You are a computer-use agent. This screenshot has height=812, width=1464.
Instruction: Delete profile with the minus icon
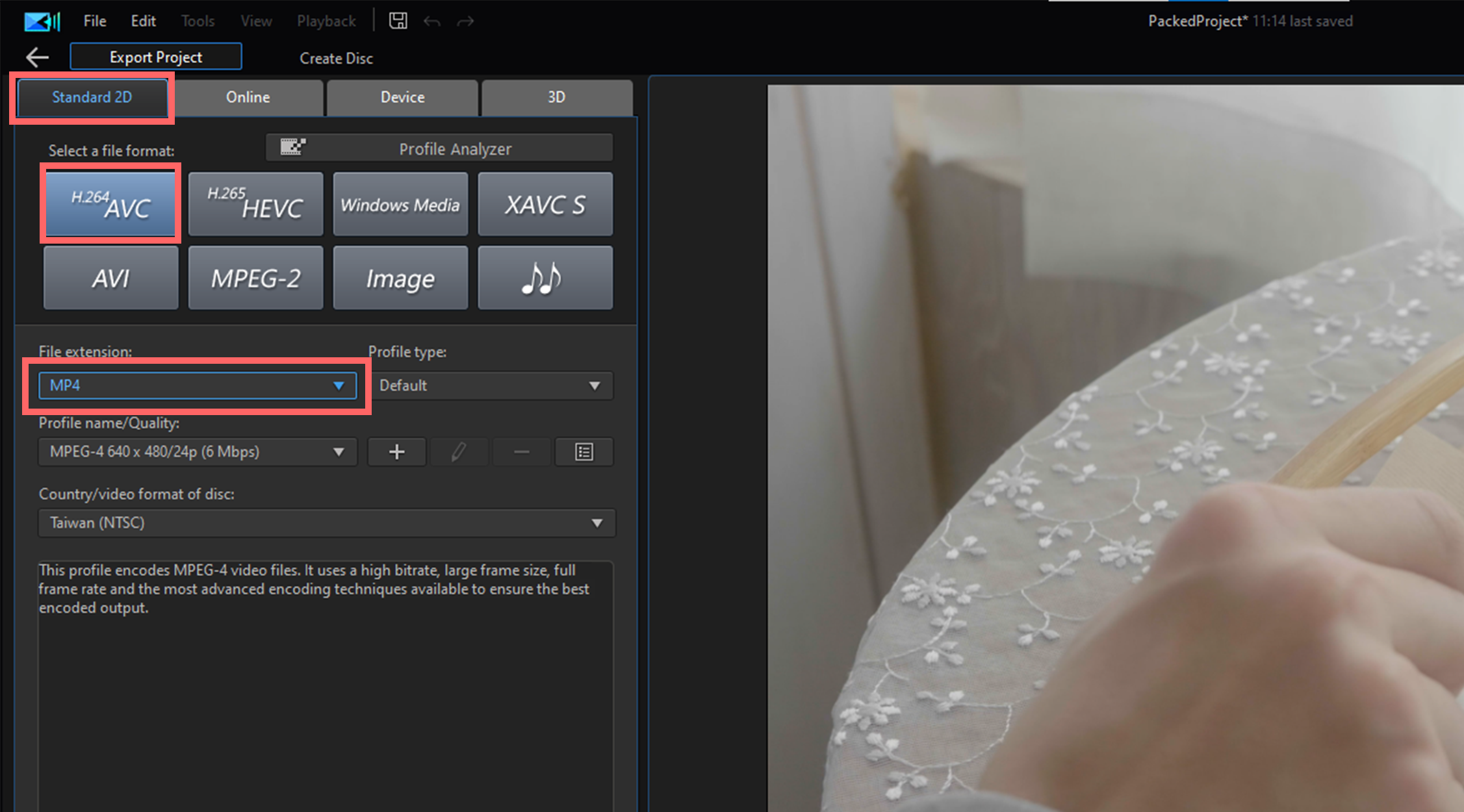(x=521, y=451)
